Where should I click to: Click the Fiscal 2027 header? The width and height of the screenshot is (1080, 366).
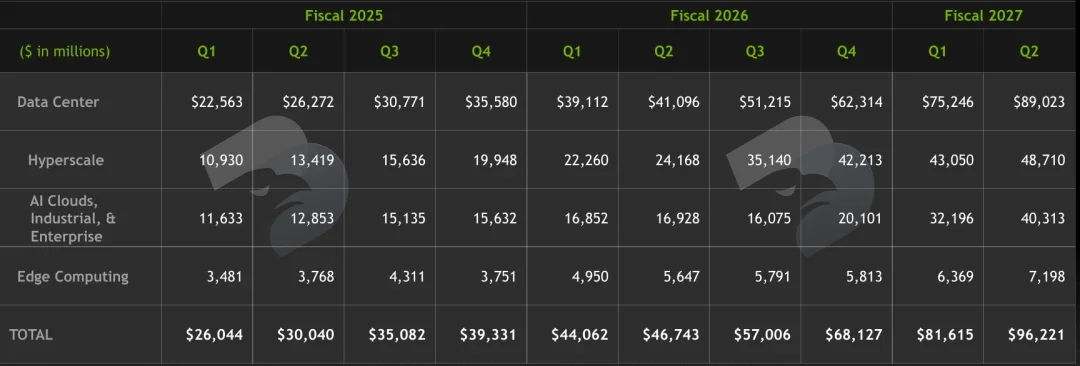click(984, 14)
